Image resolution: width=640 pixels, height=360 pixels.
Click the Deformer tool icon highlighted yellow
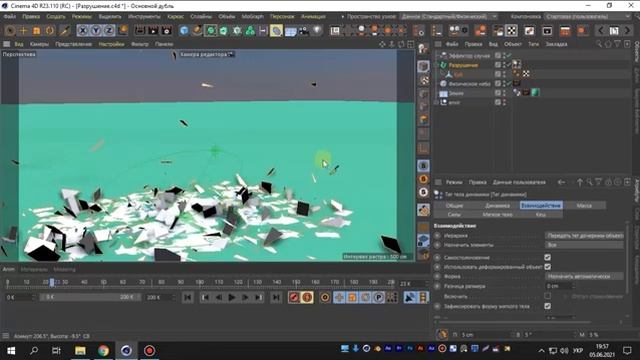276,31
